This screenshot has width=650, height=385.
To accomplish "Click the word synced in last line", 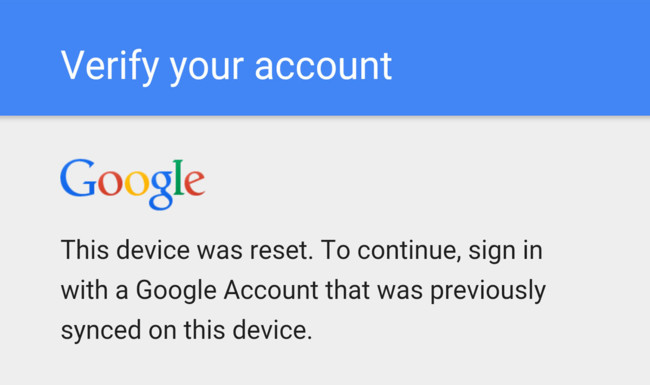I will 101,331.
